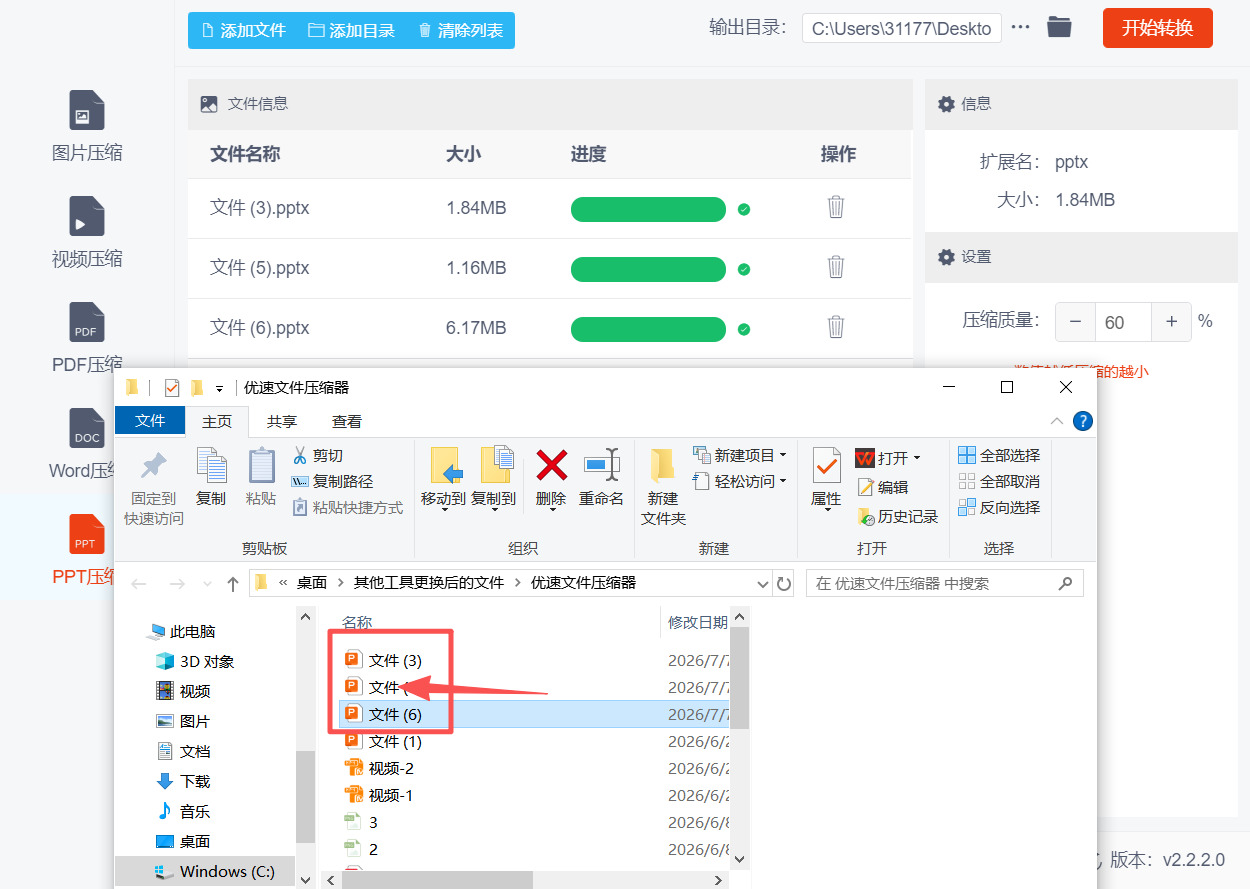Toggle the checkmark quick access toolbar icon
1250x889 pixels.
click(x=171, y=388)
